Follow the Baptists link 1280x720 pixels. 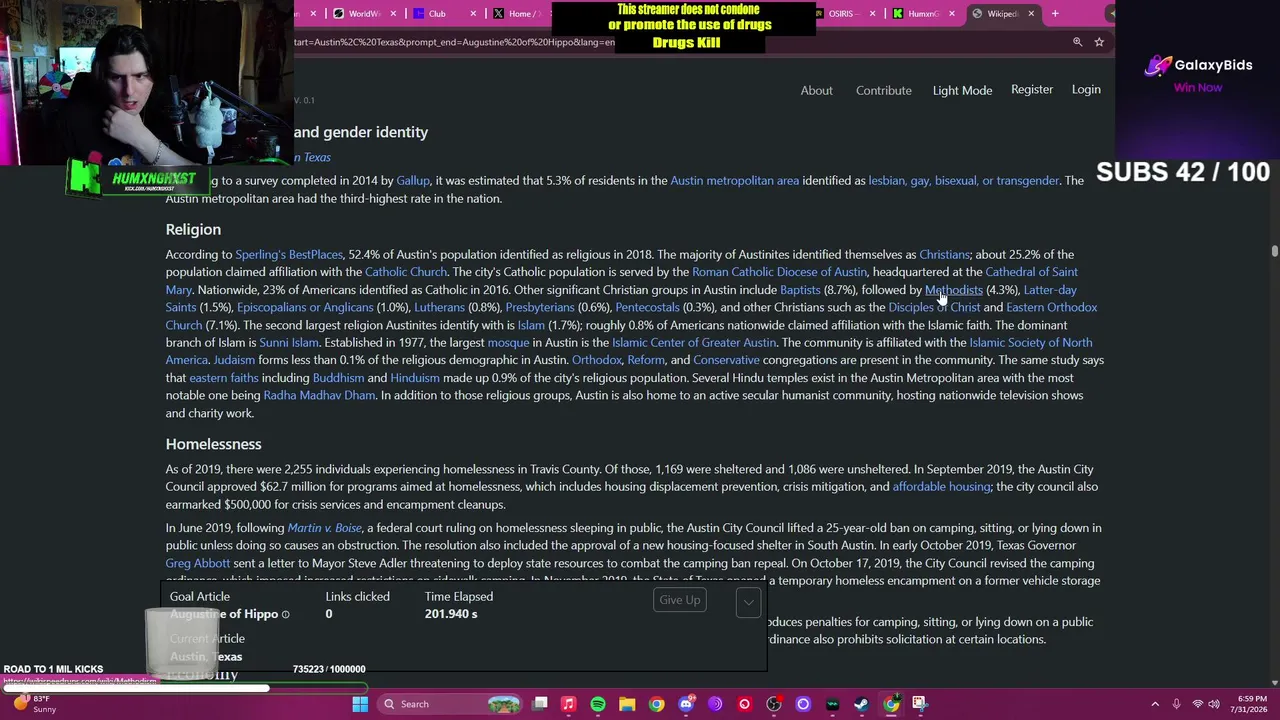tap(800, 290)
